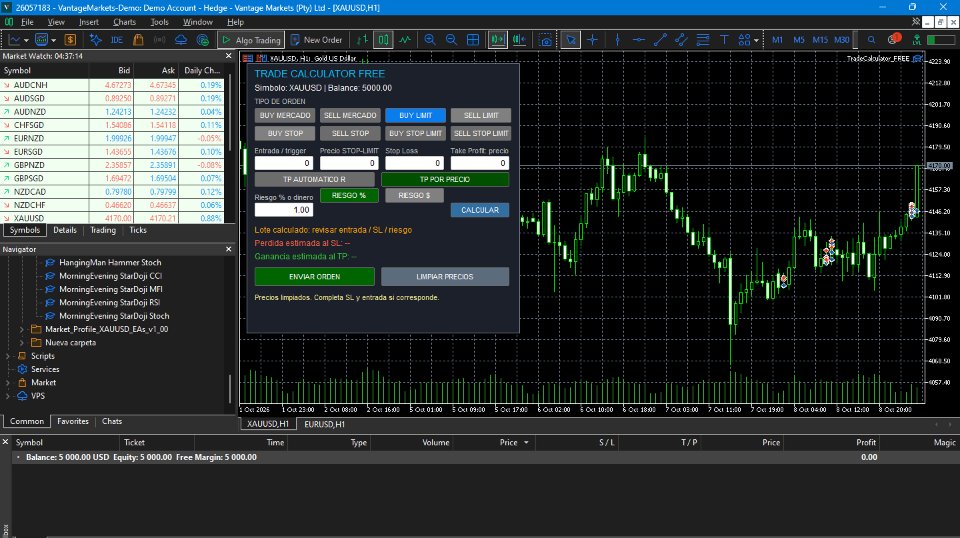The height and width of the screenshot is (538, 960).
Task: Switch to Market Watch Ticks tab
Action: [138, 230]
